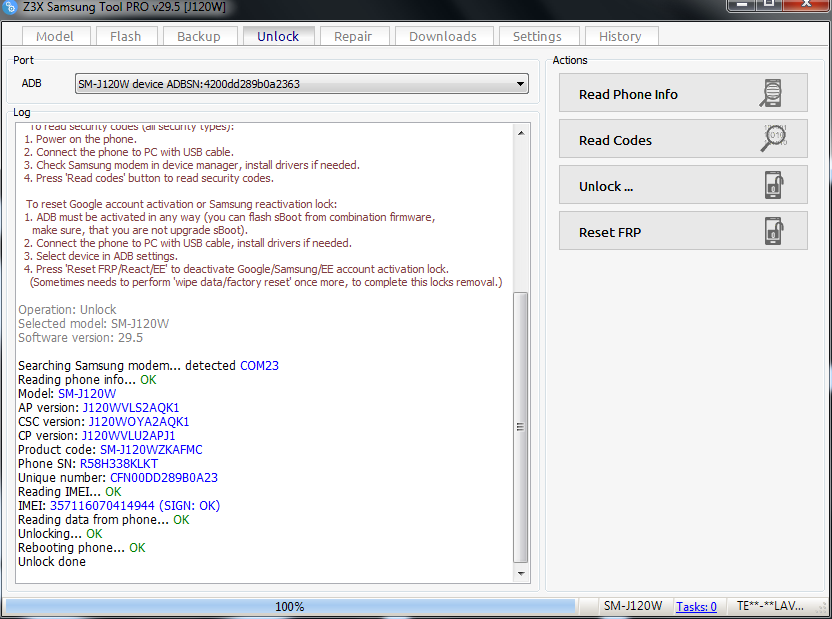Click the AP version J120WVLS2AQK1 value
Screen dimensions: 832x619
(x=131, y=407)
